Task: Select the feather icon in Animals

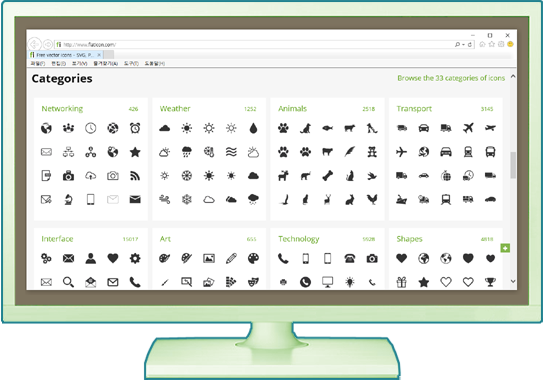Action: coord(350,152)
